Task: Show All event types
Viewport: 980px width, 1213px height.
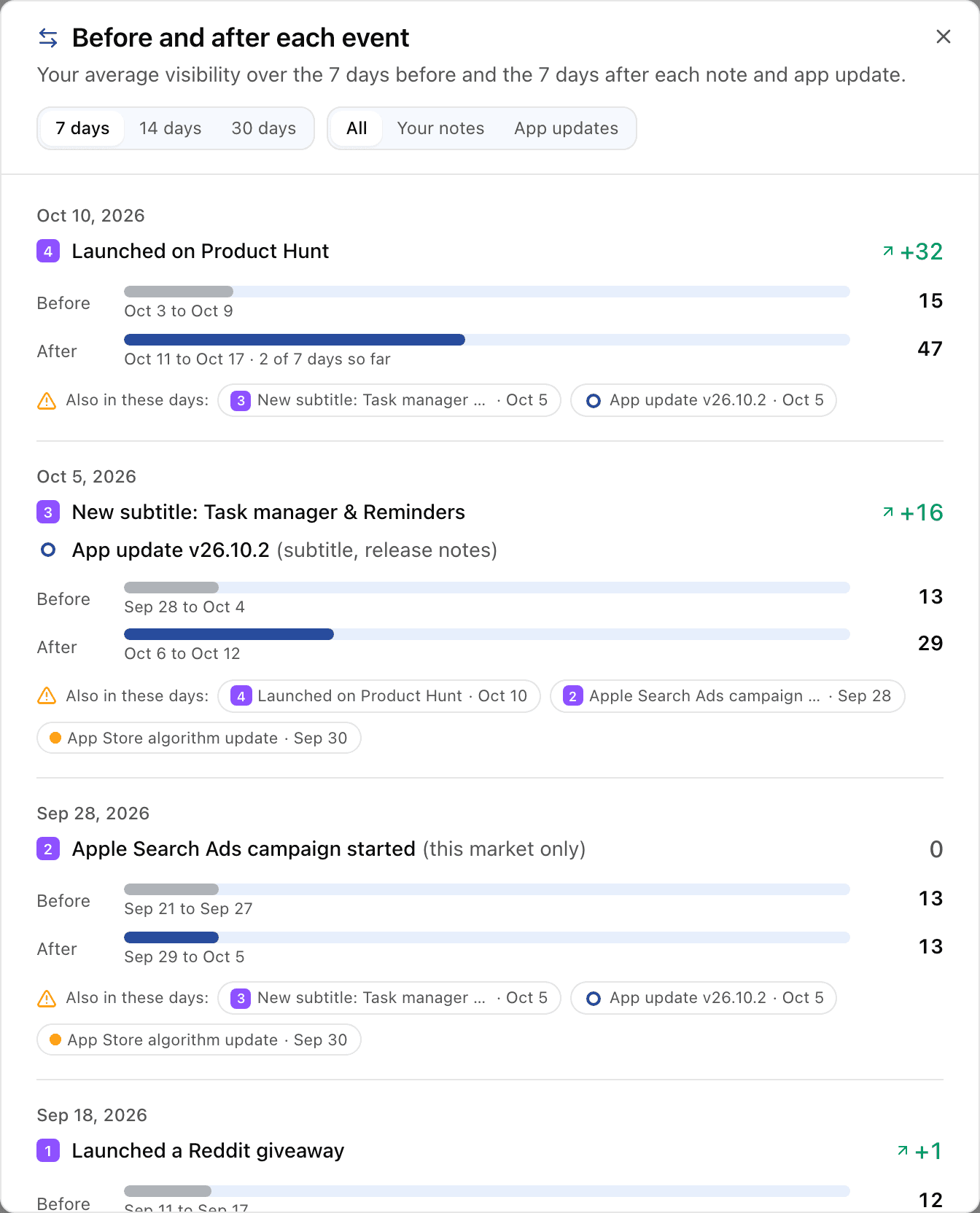Action: (x=357, y=128)
